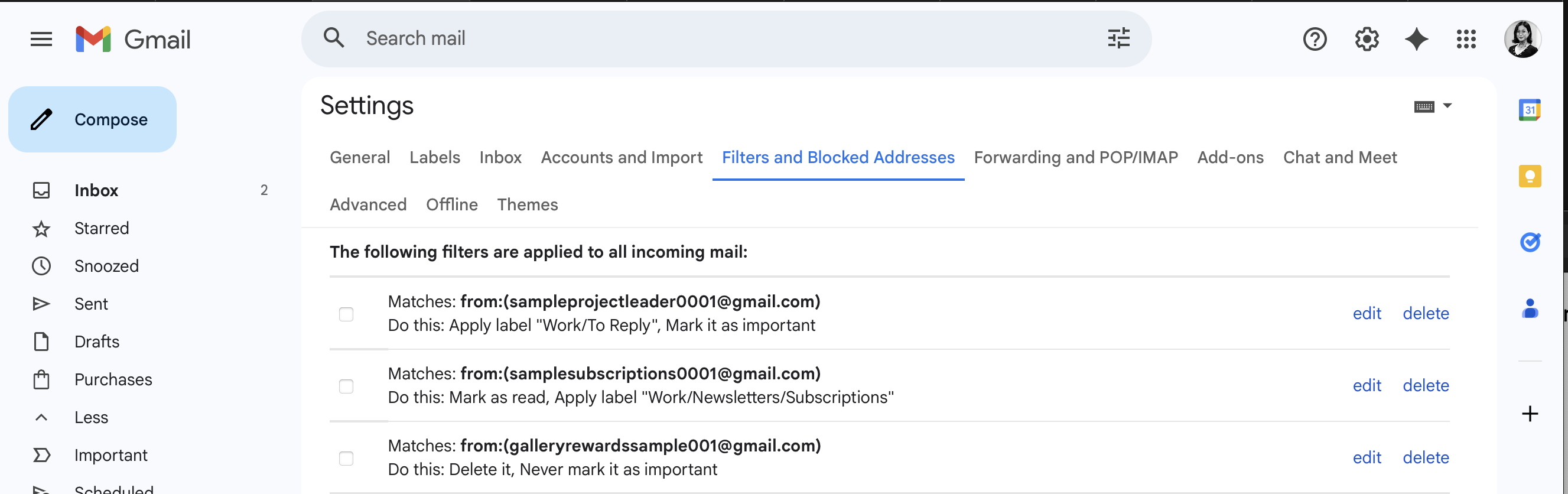Open Google Calendar side panel
Image resolution: width=1568 pixels, height=494 pixels.
coord(1529,110)
